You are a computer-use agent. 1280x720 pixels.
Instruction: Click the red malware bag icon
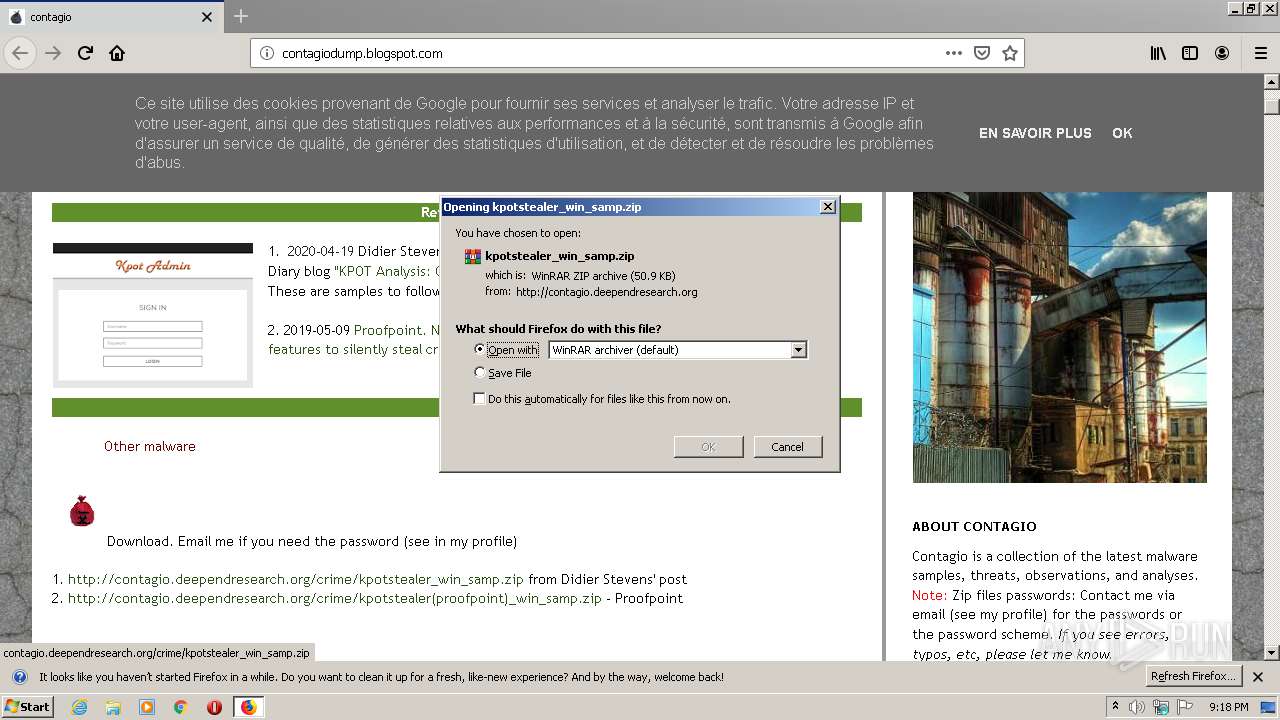pyautogui.click(x=82, y=511)
